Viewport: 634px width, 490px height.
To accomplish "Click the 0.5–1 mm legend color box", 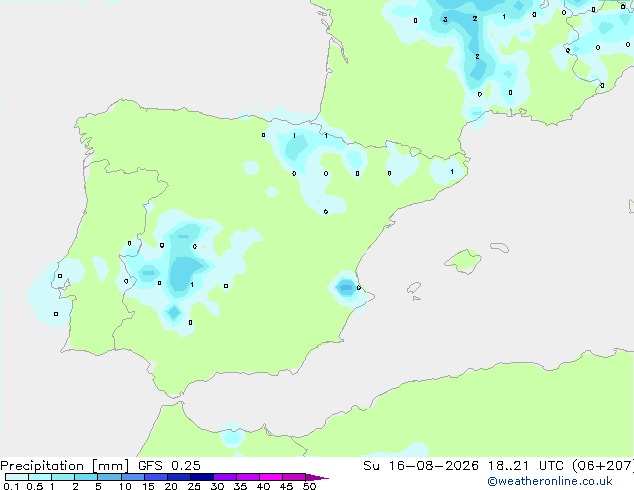I will (x=40, y=477).
